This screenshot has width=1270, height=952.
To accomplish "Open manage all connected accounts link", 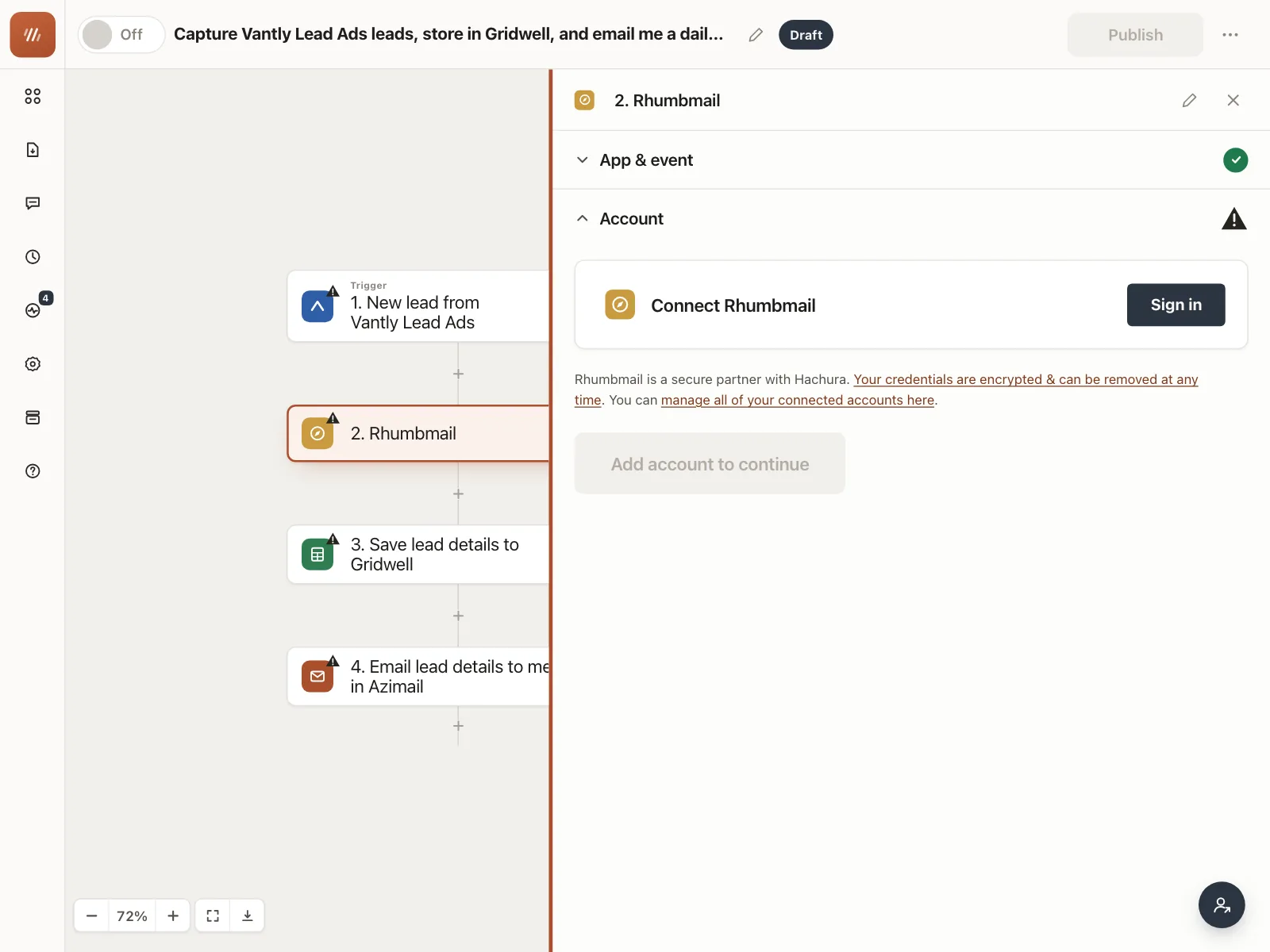I will pyautogui.click(x=798, y=400).
